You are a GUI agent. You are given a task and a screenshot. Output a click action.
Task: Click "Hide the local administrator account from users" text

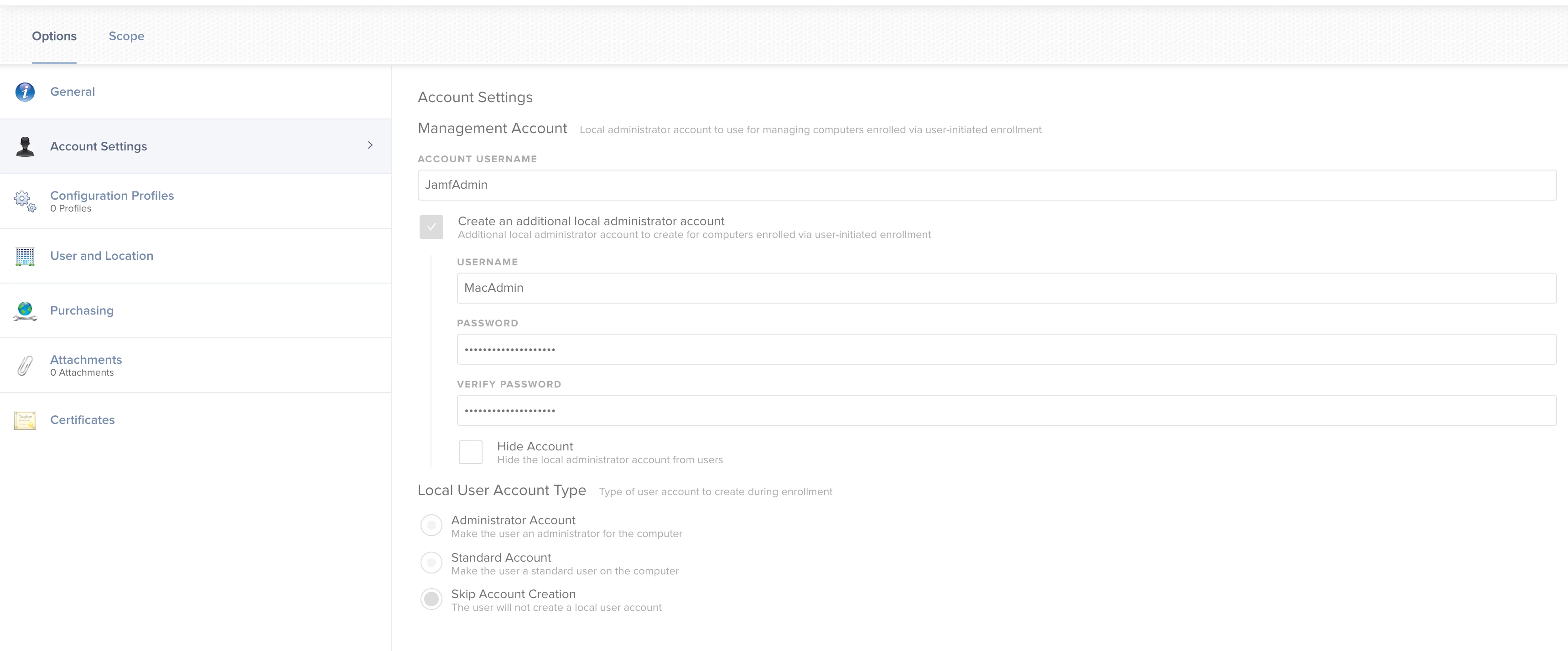point(610,460)
